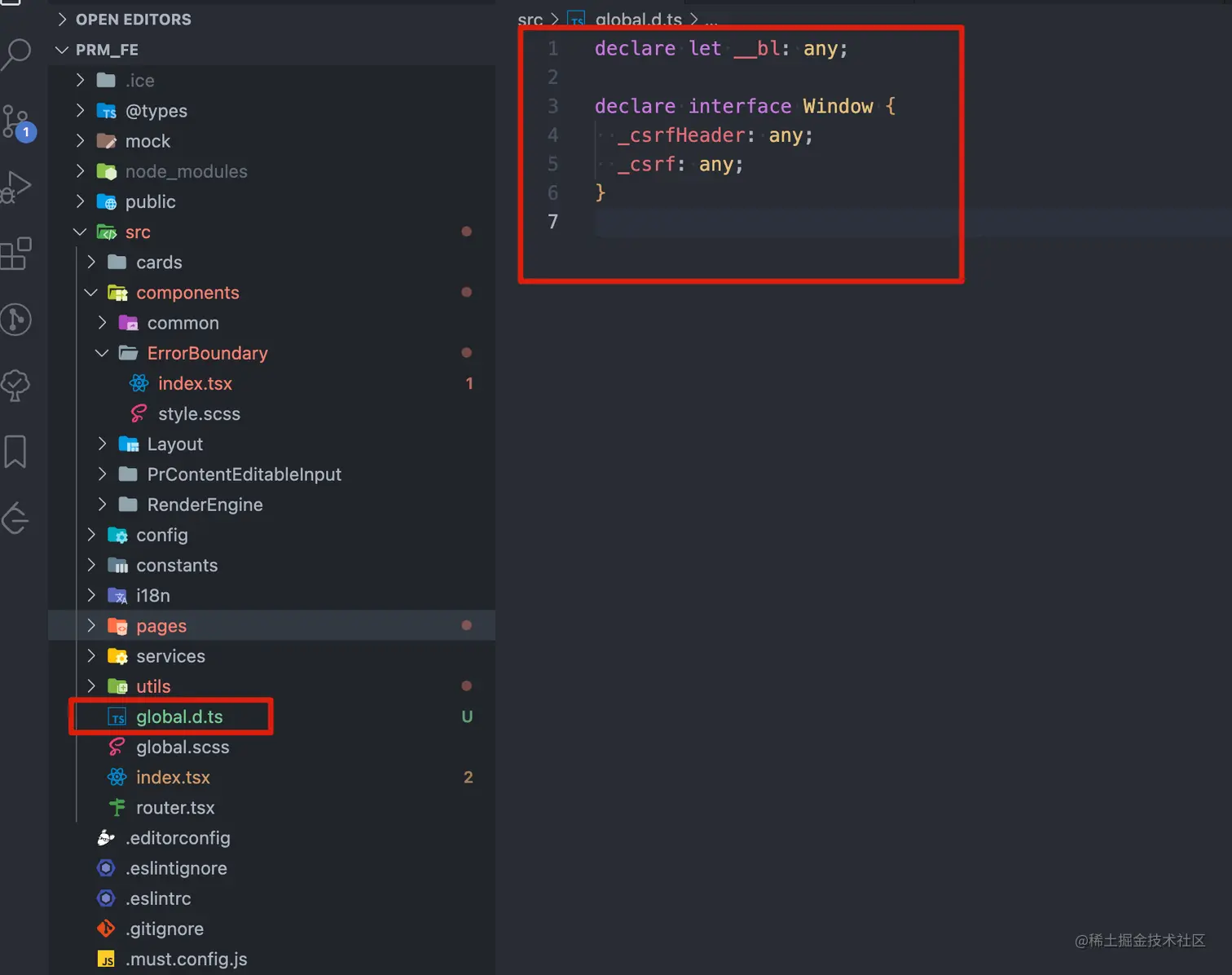Select the node_modules folder name
Viewport: 1232px width, 975px height.
186,171
